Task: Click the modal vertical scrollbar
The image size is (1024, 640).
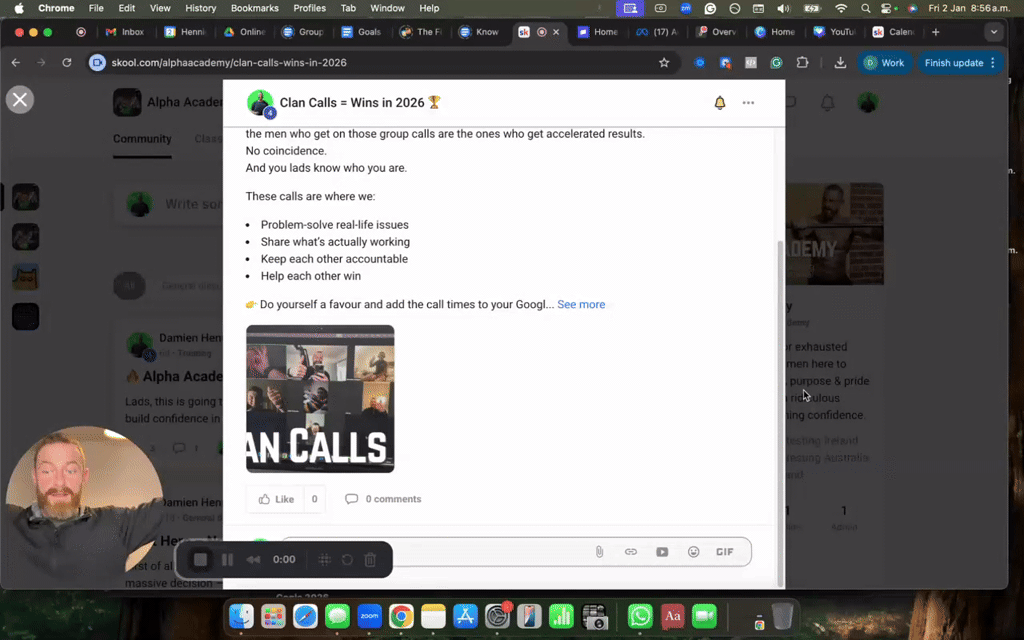Action: (780, 413)
